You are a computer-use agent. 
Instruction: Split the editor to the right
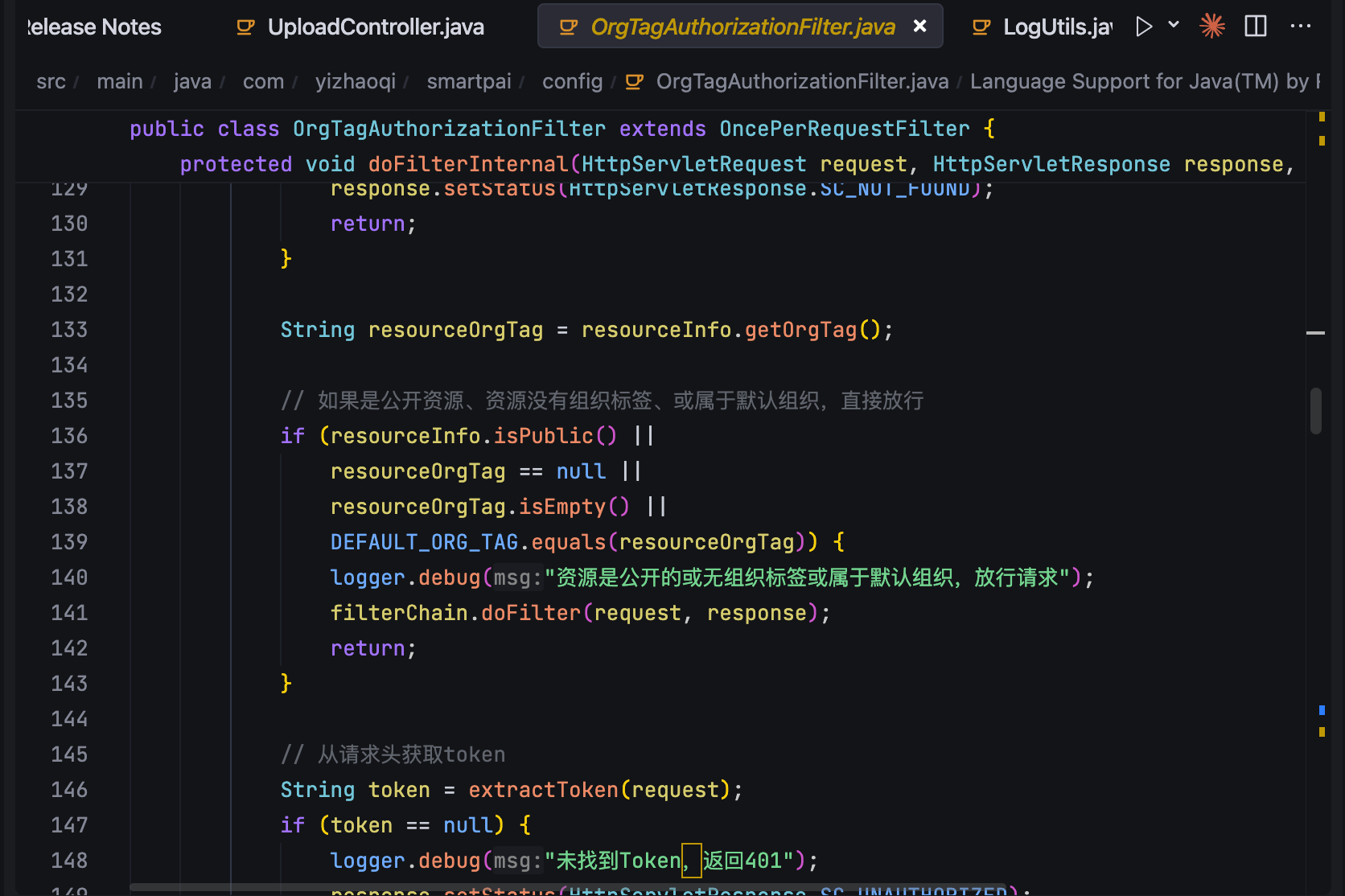tap(1256, 27)
